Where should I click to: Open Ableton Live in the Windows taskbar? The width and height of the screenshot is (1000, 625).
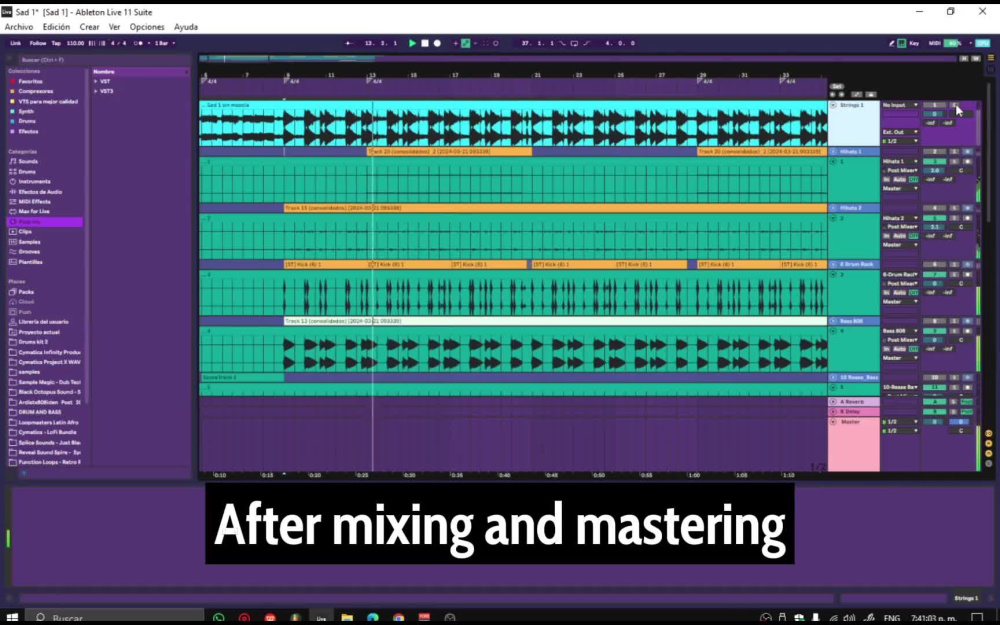pyautogui.click(x=321, y=617)
